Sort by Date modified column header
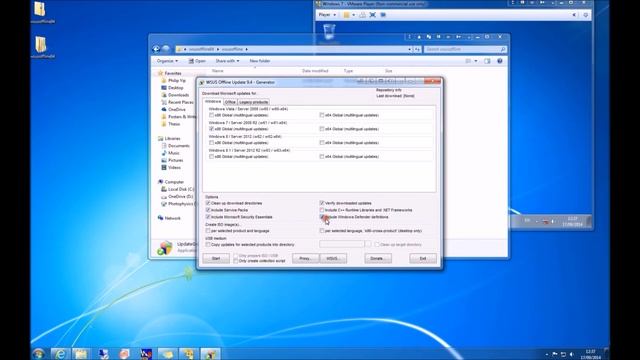 (x=315, y=71)
